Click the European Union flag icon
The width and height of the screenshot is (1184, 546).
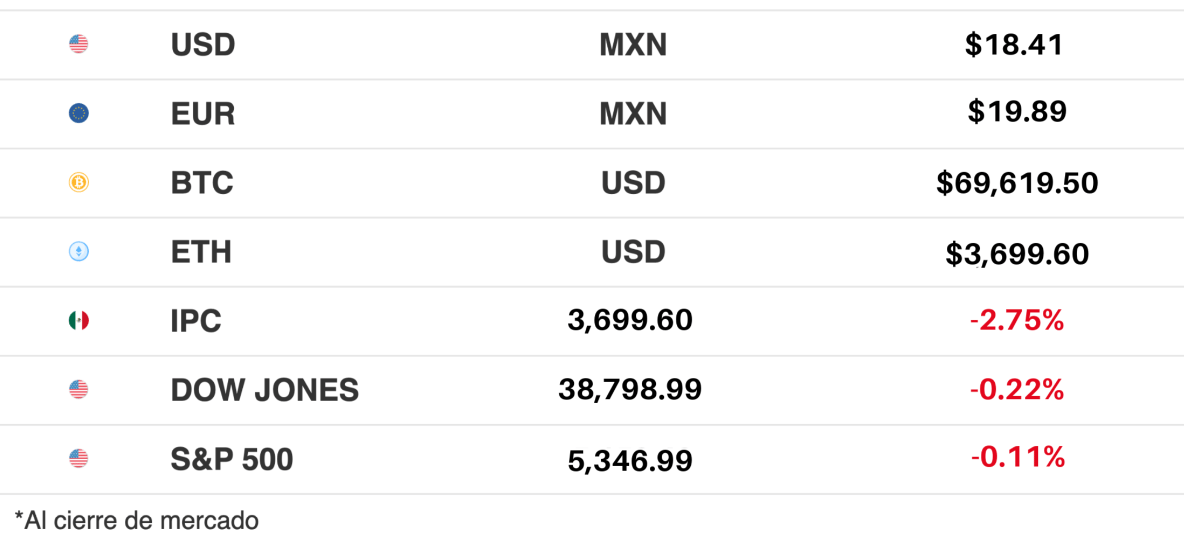[x=79, y=114]
